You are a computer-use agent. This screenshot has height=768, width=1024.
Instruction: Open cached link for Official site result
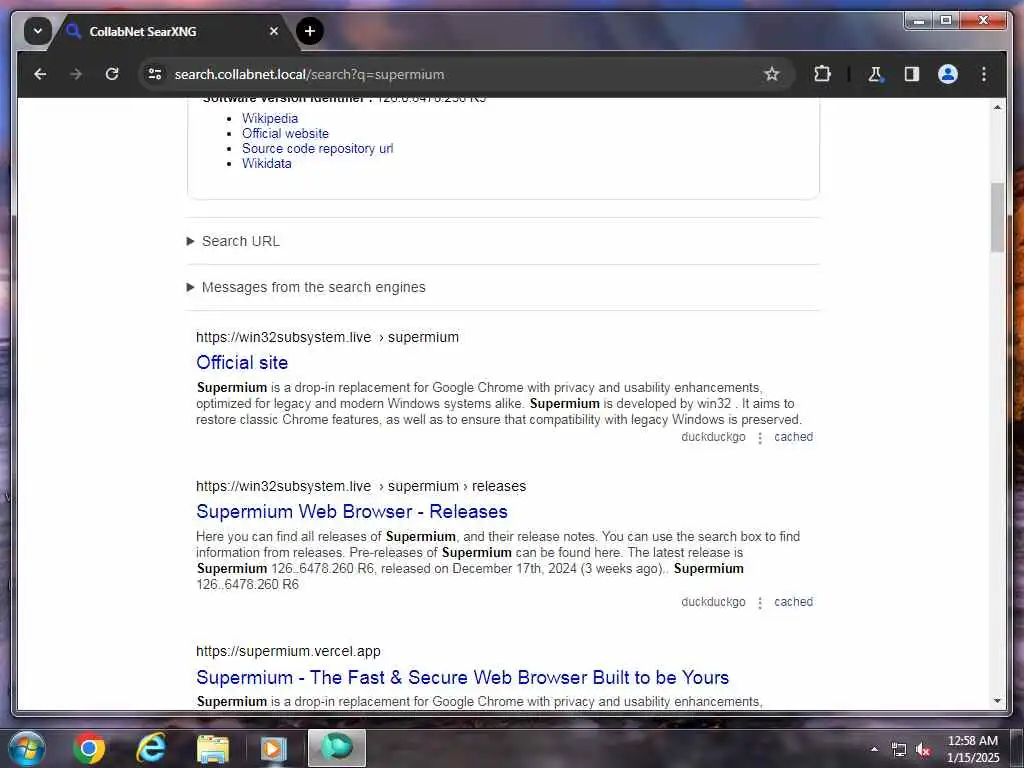793,437
